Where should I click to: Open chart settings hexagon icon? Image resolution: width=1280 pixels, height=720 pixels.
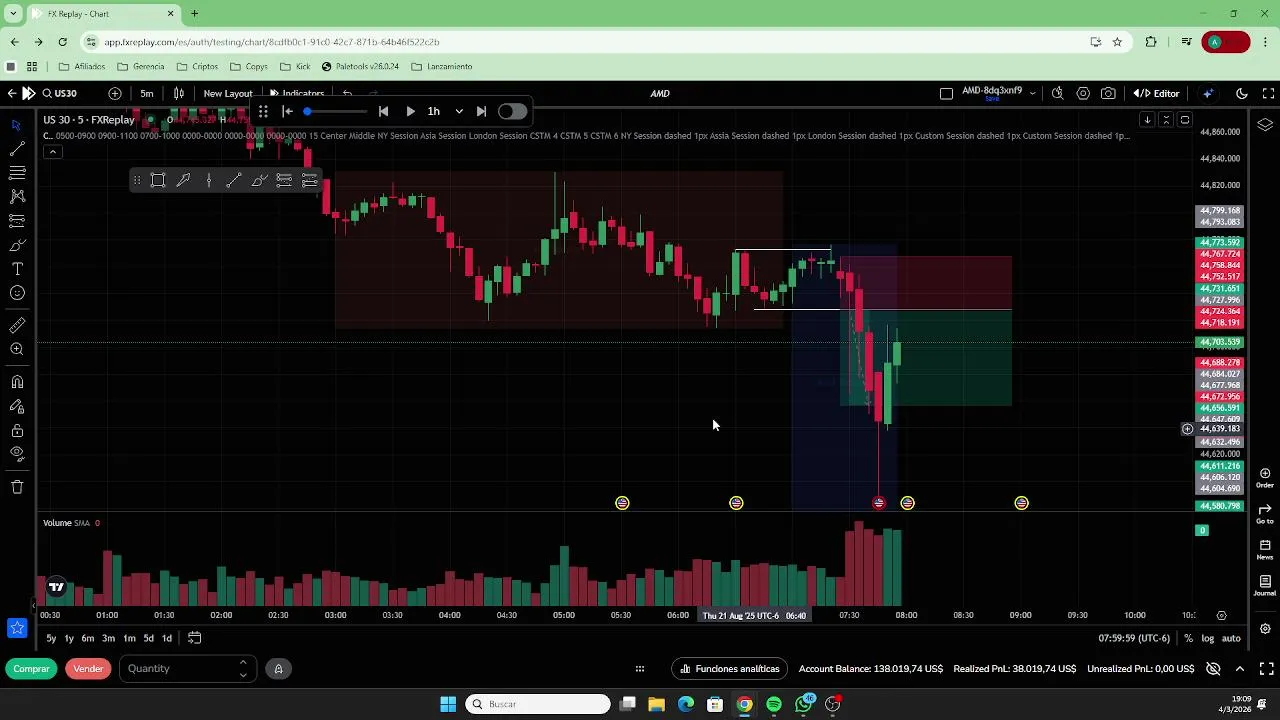[1083, 93]
